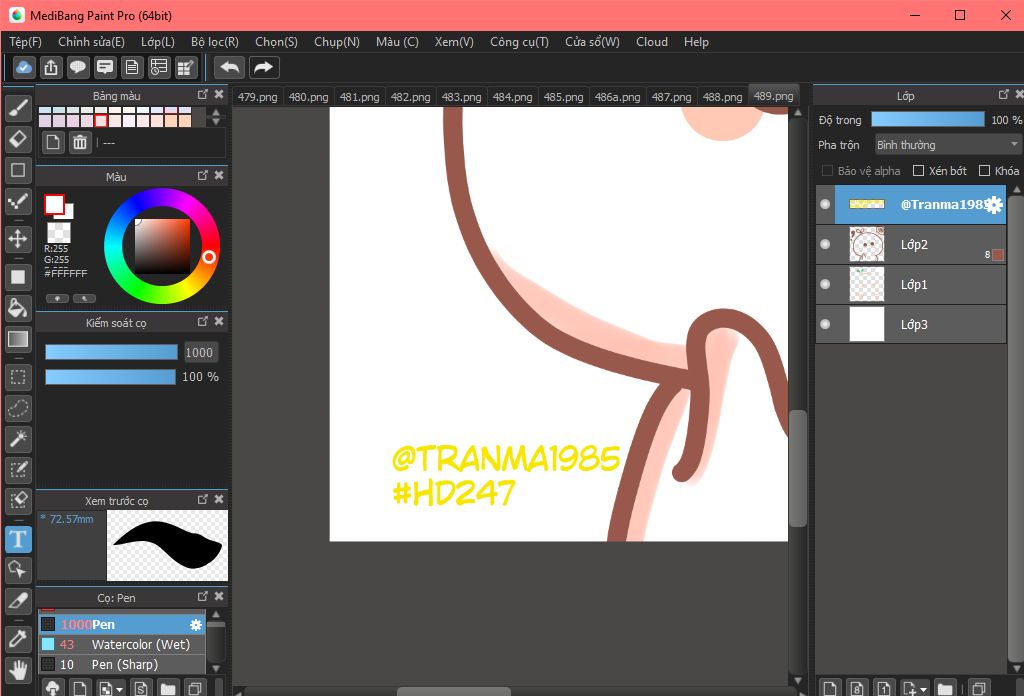Click the Lớp3 layer thumbnail

pyautogui.click(x=867, y=324)
